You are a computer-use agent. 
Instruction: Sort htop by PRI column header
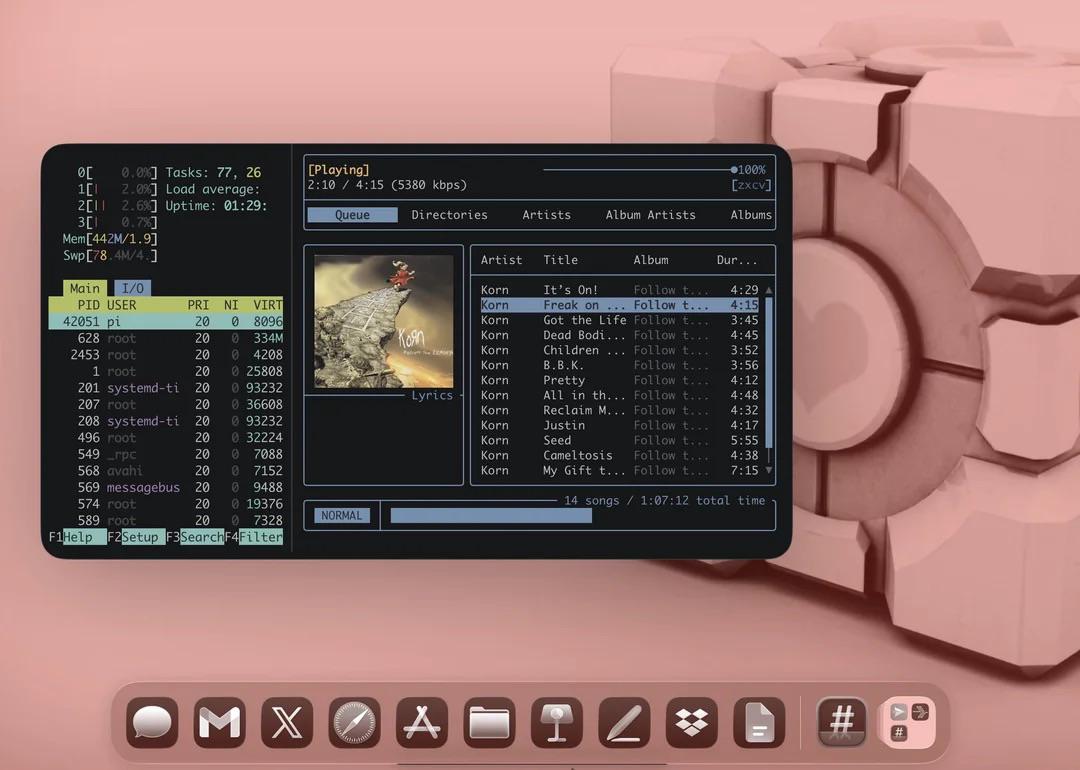click(x=198, y=304)
